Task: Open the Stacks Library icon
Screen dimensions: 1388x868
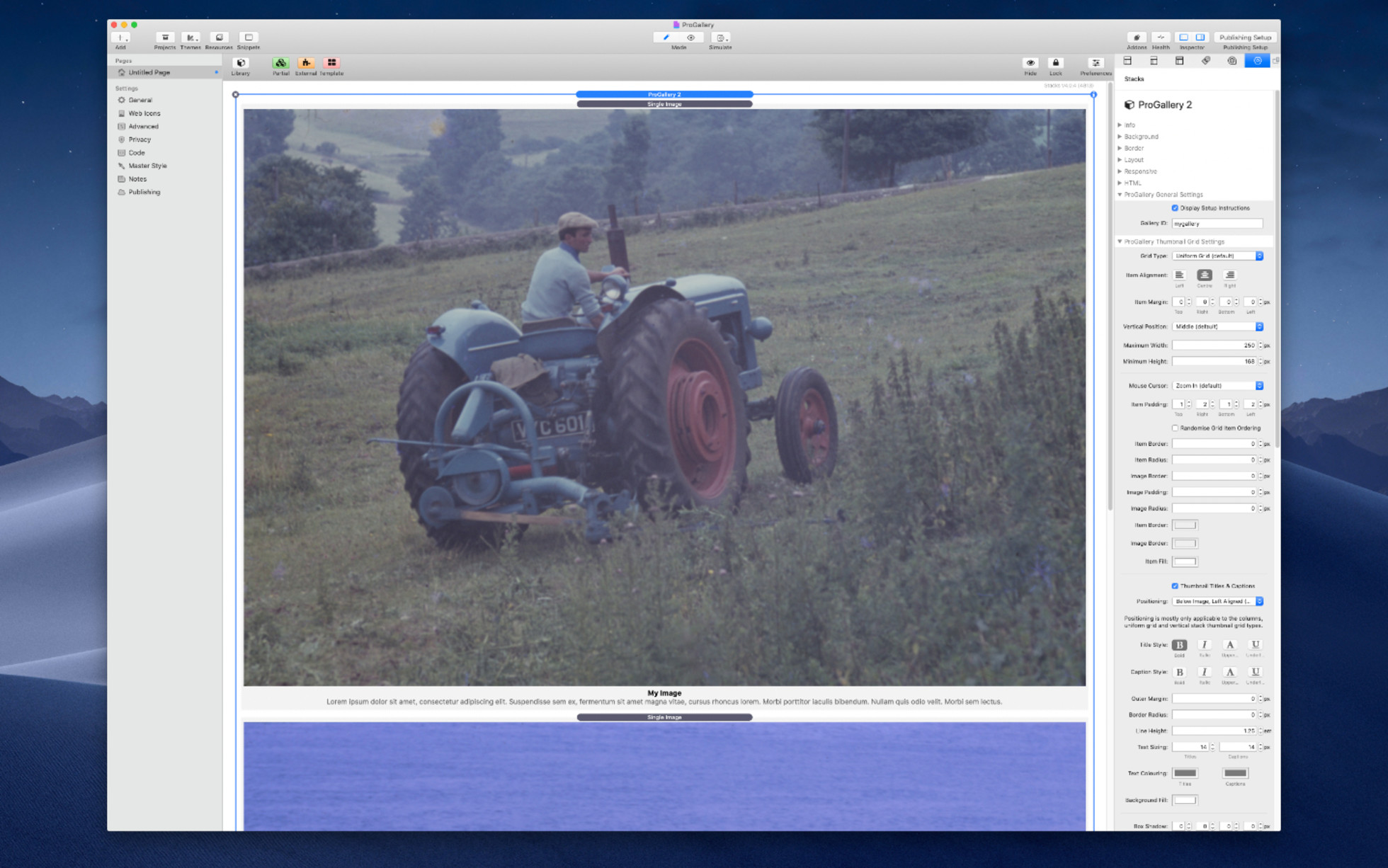Action: coord(241,63)
